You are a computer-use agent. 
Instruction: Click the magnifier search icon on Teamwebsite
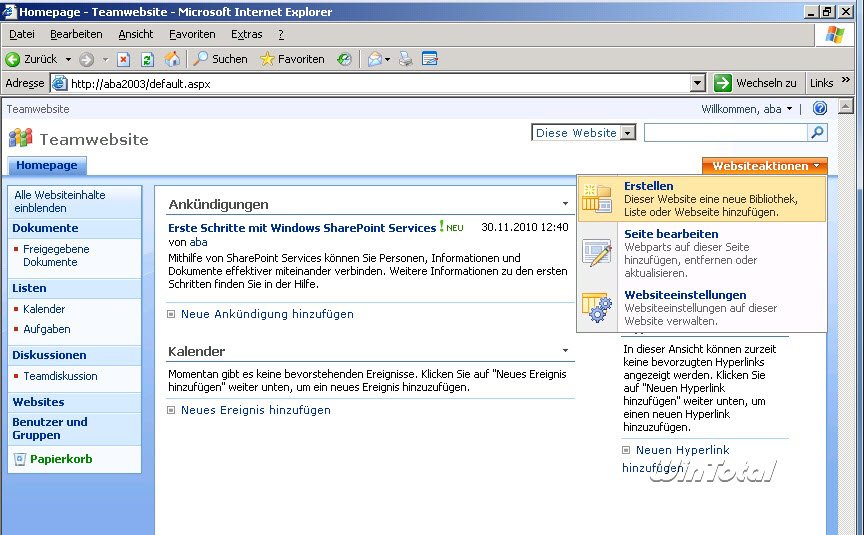click(818, 132)
